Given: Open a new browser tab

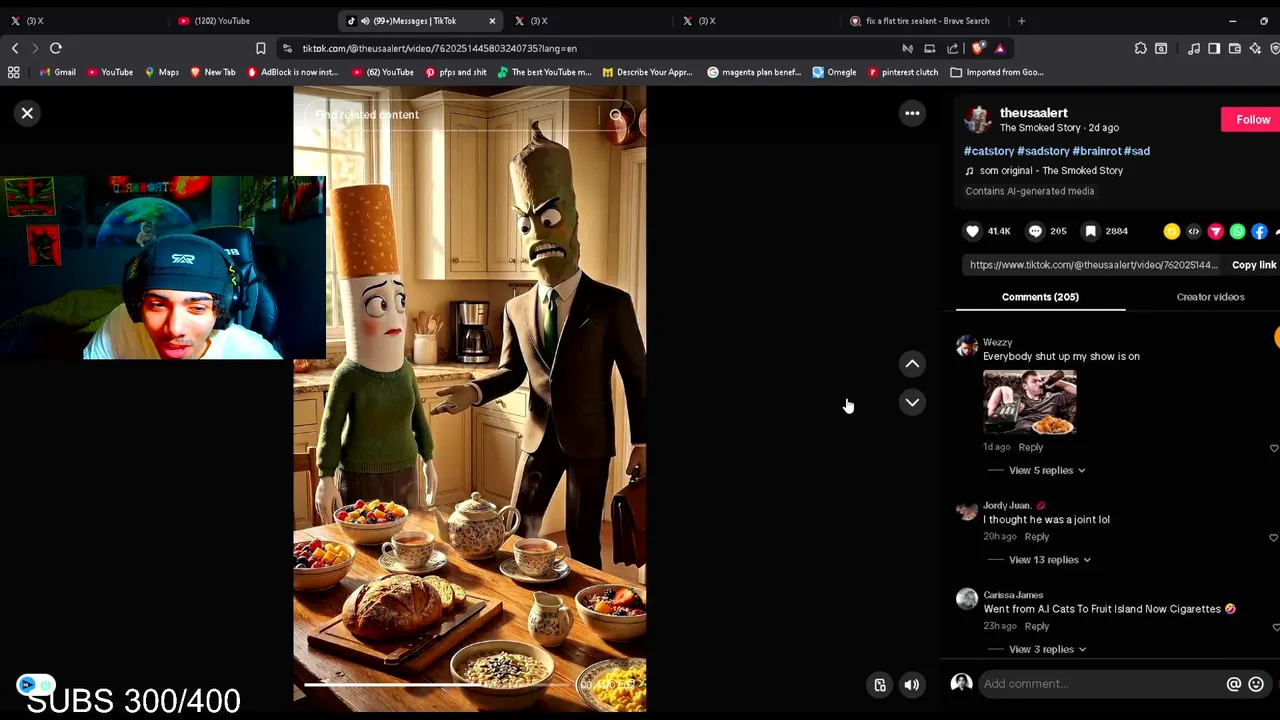Looking at the screenshot, I should 1021,21.
